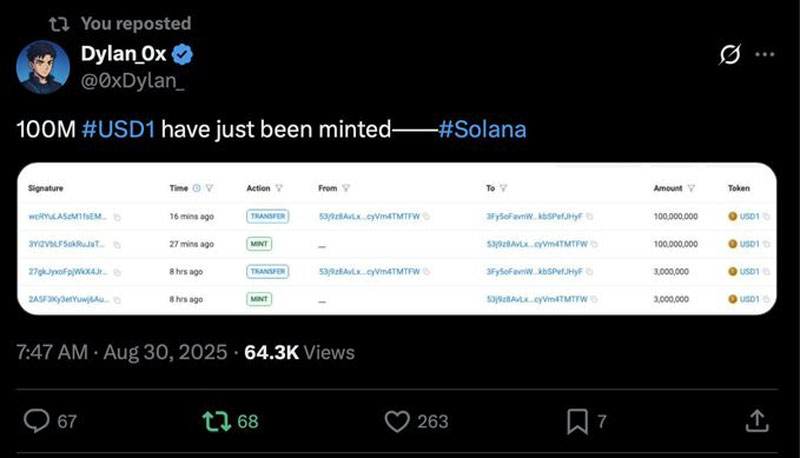
Task: Open Dylan_0x profile avatar
Action: (43, 67)
